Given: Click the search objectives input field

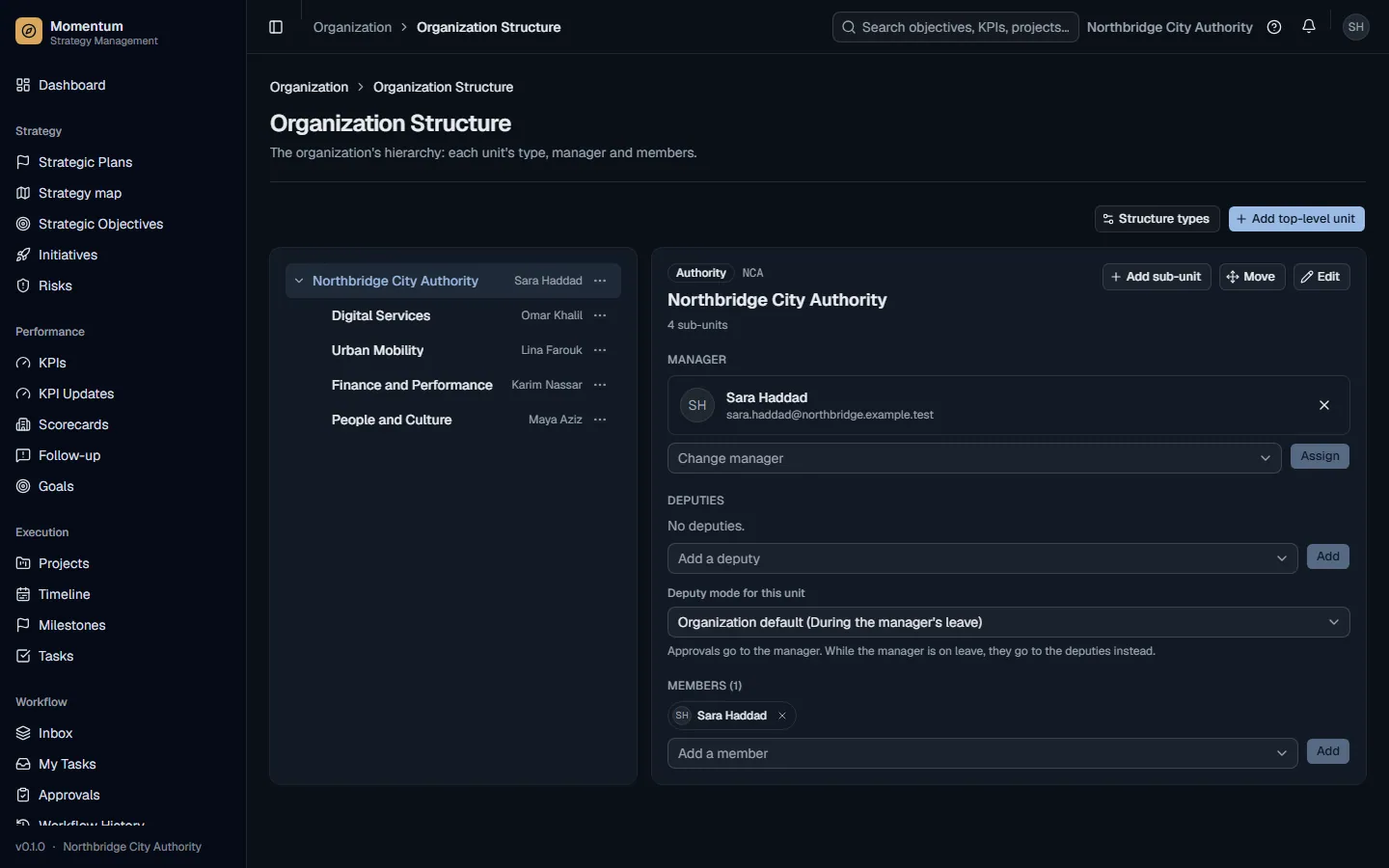Looking at the screenshot, I should (955, 27).
